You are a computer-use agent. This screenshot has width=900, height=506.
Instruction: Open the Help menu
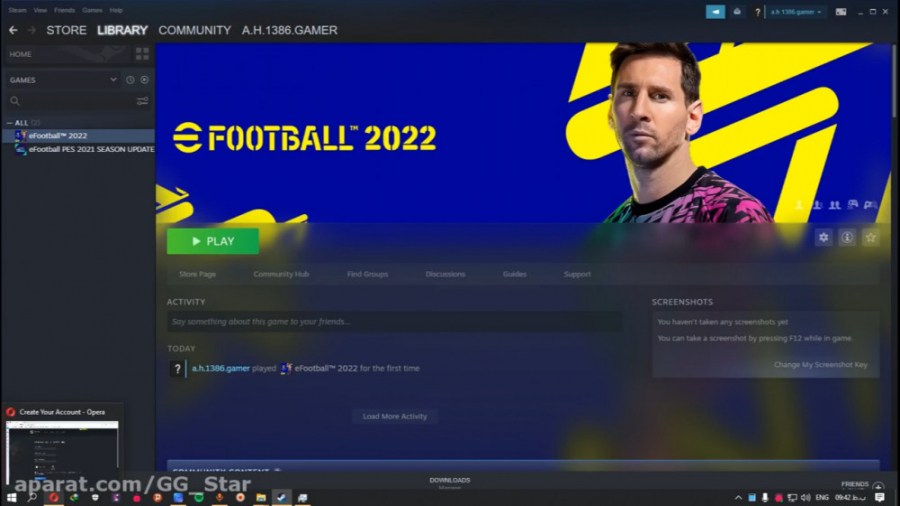[116, 10]
